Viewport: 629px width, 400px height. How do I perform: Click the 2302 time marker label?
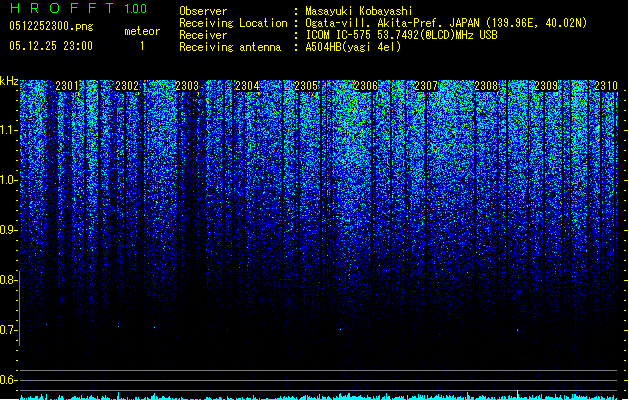(127, 86)
